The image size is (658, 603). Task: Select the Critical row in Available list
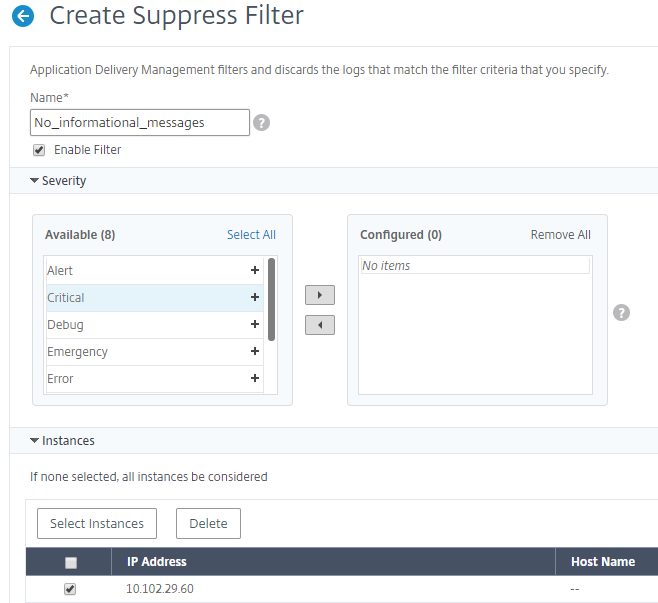155,298
